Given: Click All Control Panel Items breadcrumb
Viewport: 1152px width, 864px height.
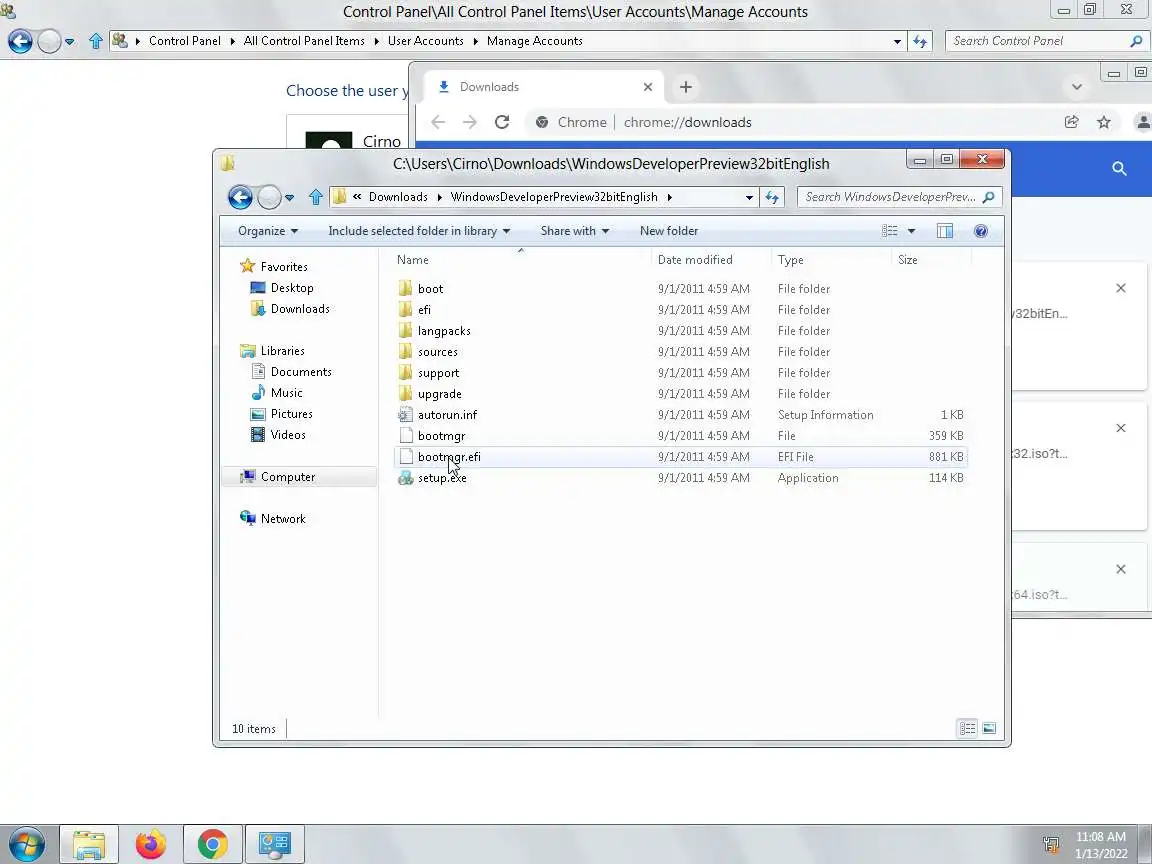Looking at the screenshot, I should coord(303,41).
